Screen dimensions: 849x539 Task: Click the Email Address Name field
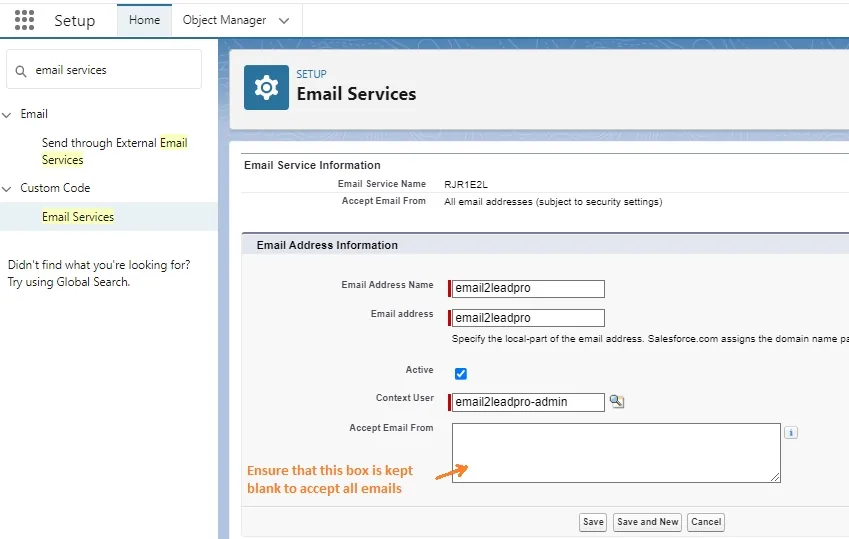pyautogui.click(x=528, y=288)
